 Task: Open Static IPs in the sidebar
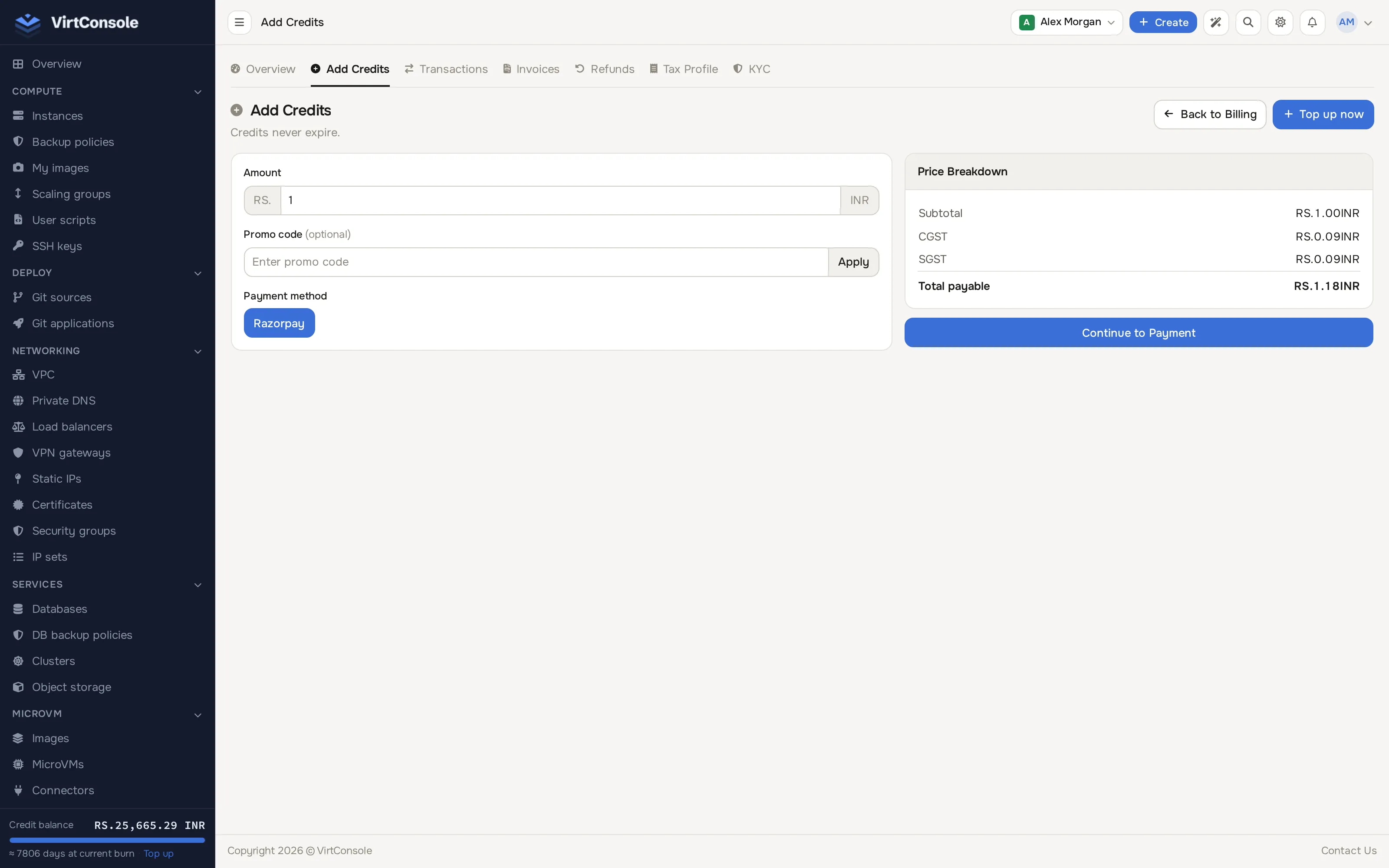pyautogui.click(x=107, y=479)
